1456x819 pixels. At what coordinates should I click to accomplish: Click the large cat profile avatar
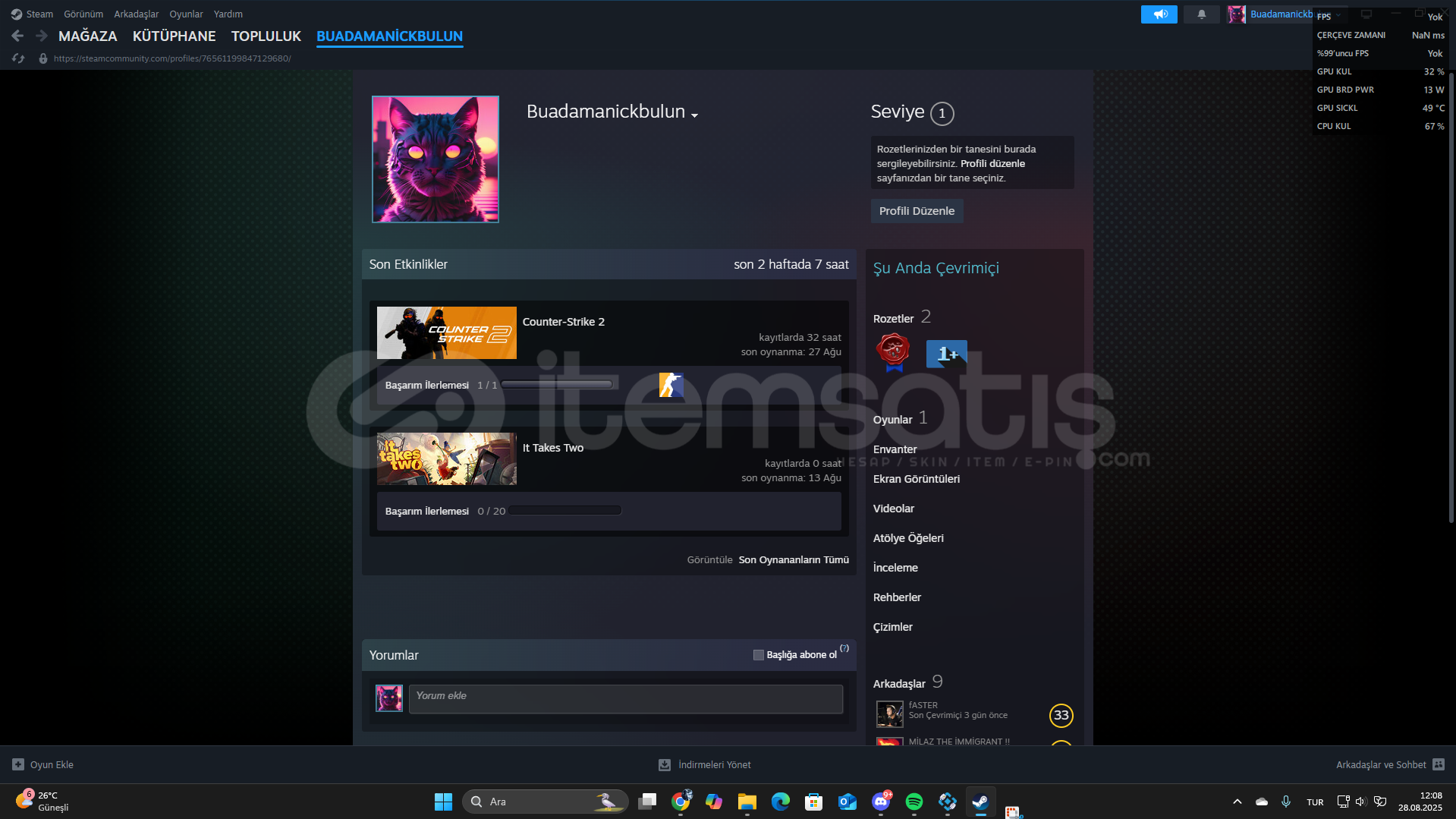[x=436, y=159]
